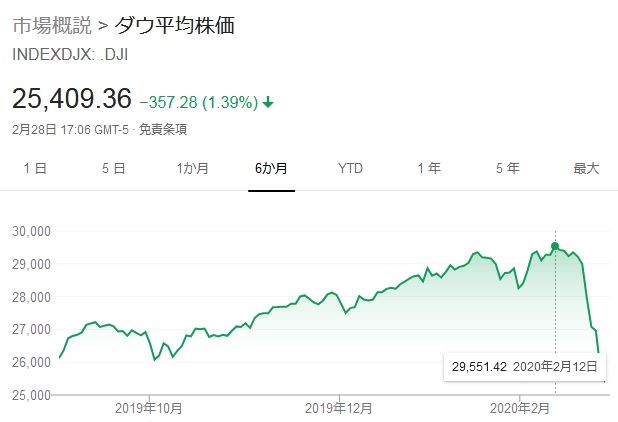Click the green marker dot on chart

click(x=555, y=247)
